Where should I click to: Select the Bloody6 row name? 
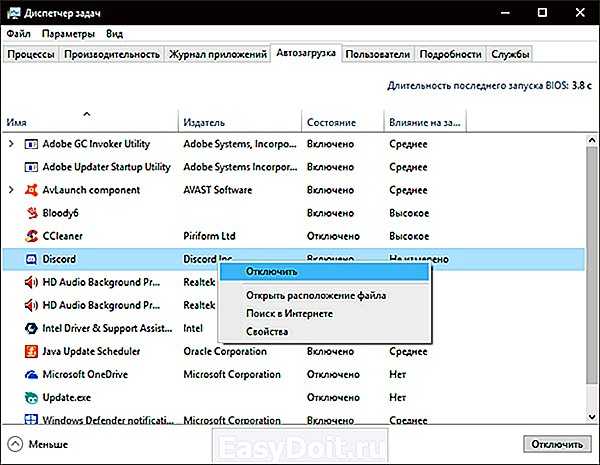click(x=60, y=213)
